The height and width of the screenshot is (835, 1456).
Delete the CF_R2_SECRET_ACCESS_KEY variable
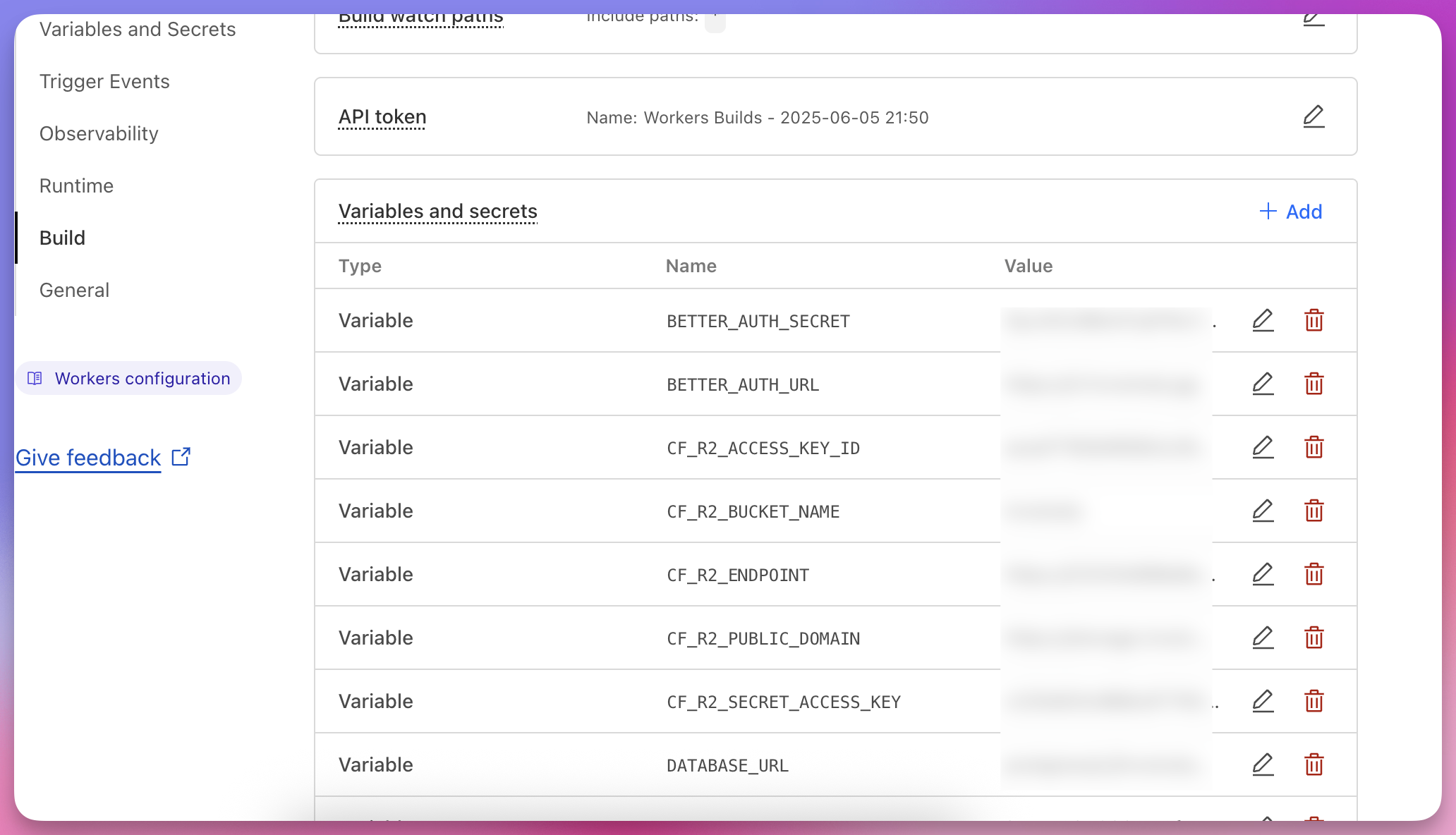pos(1314,701)
